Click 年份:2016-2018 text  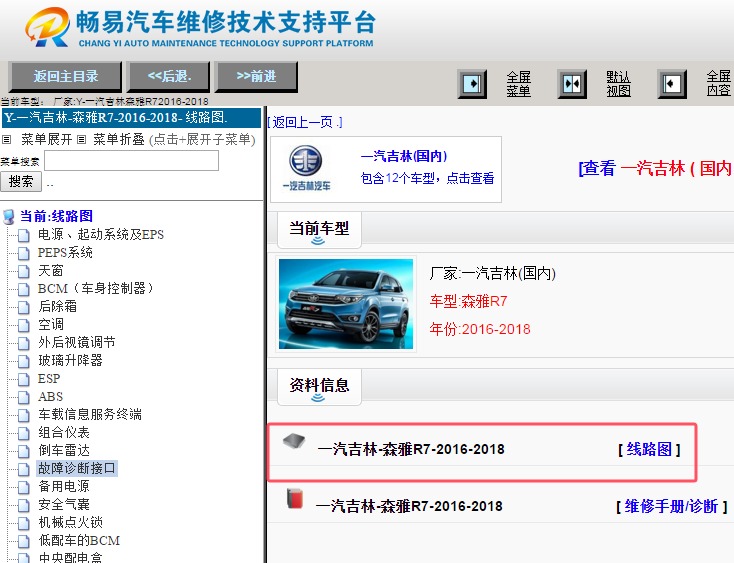(x=480, y=329)
